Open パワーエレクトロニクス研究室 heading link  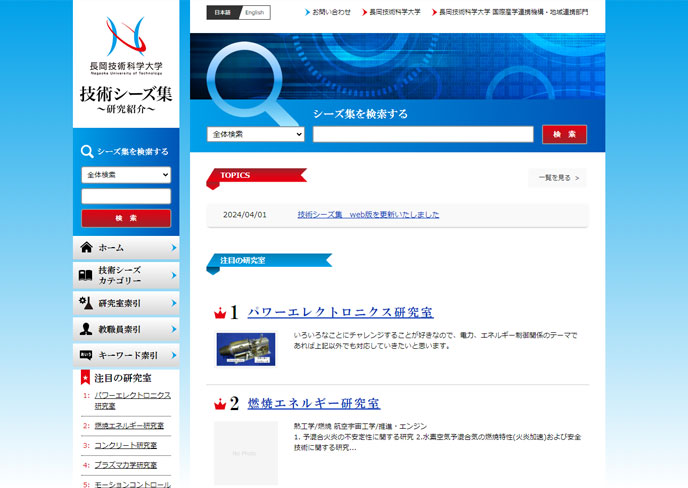340,312
